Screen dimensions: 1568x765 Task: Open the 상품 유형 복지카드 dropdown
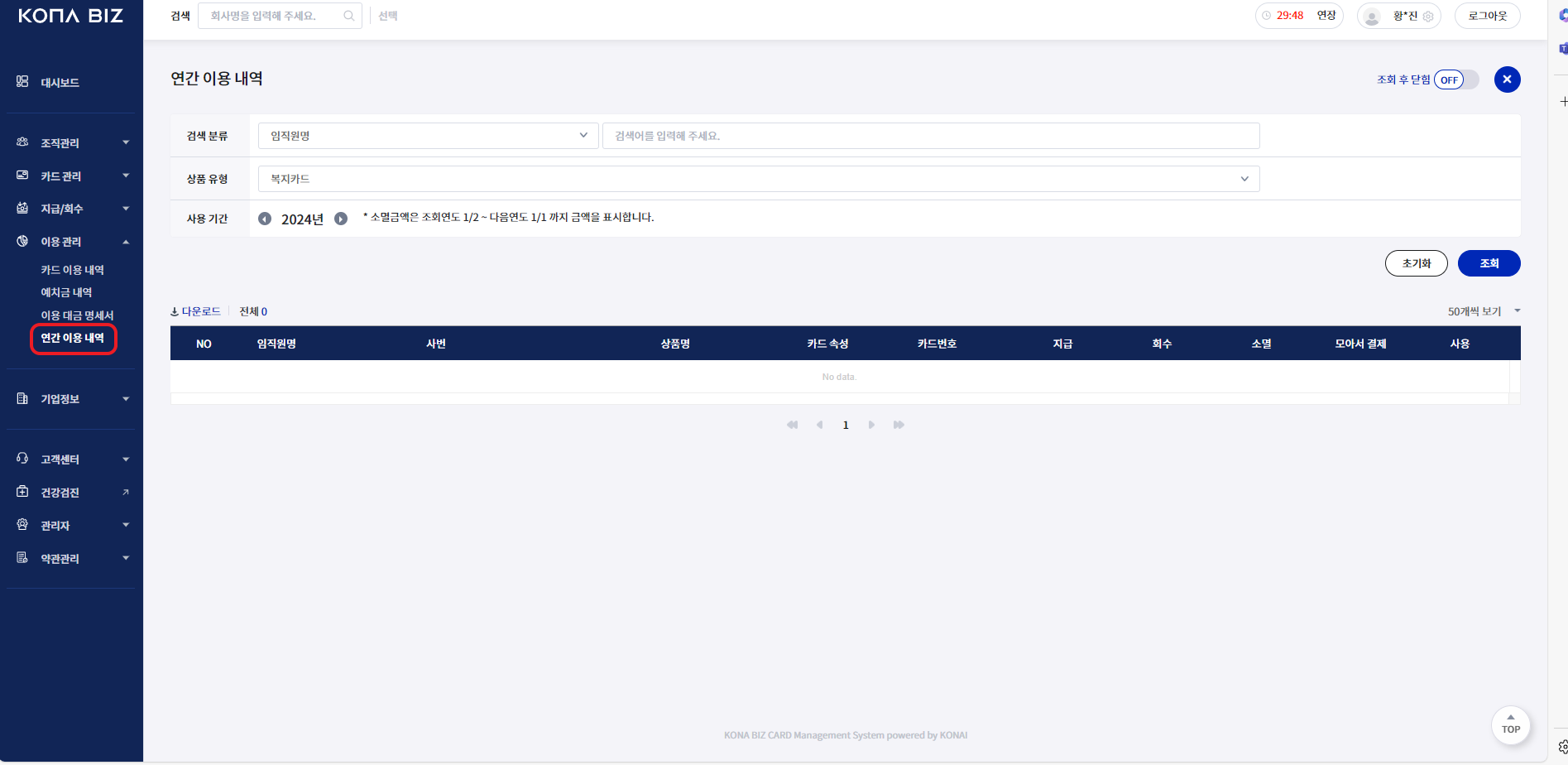pos(759,179)
